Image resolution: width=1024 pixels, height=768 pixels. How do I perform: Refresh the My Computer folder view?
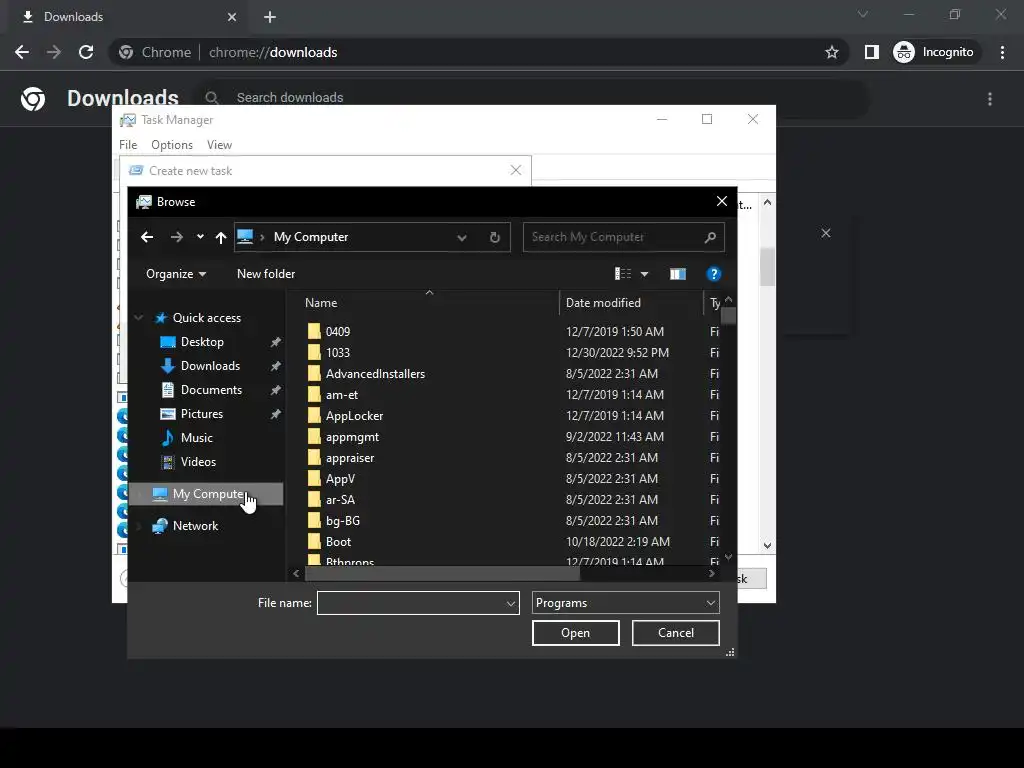(x=495, y=238)
